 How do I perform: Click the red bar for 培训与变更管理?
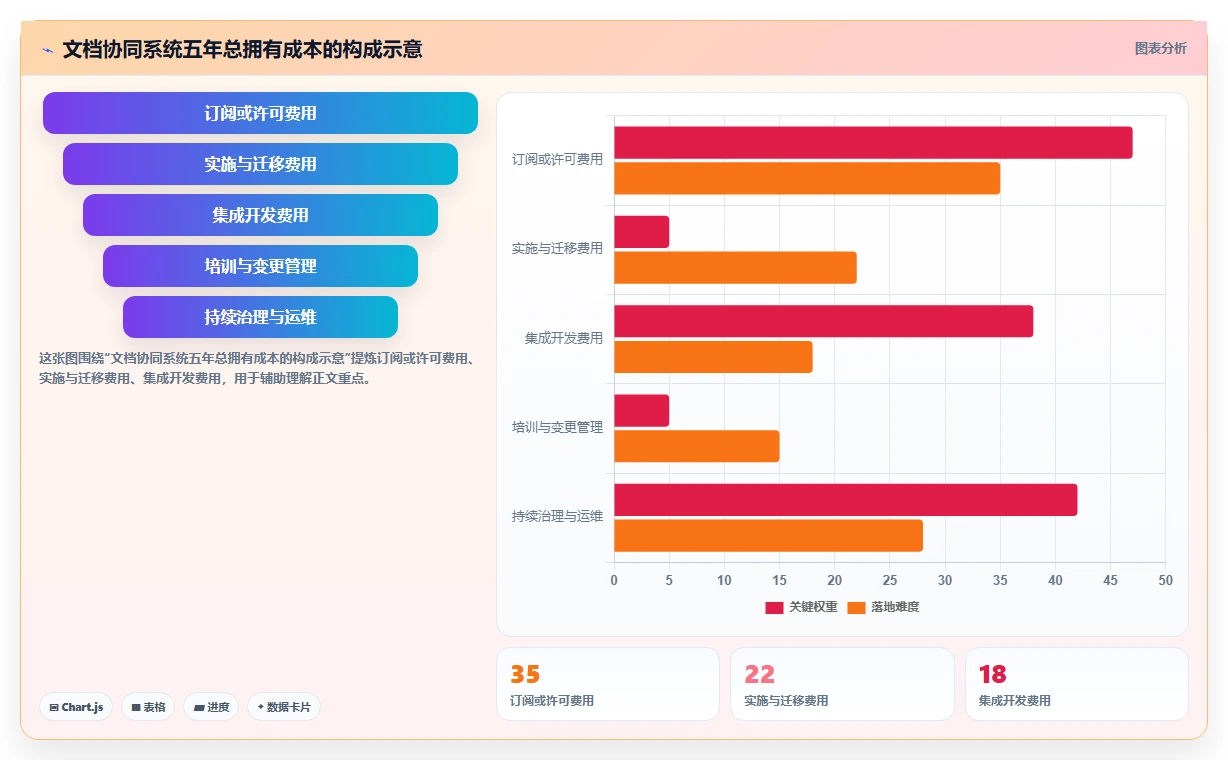641,410
